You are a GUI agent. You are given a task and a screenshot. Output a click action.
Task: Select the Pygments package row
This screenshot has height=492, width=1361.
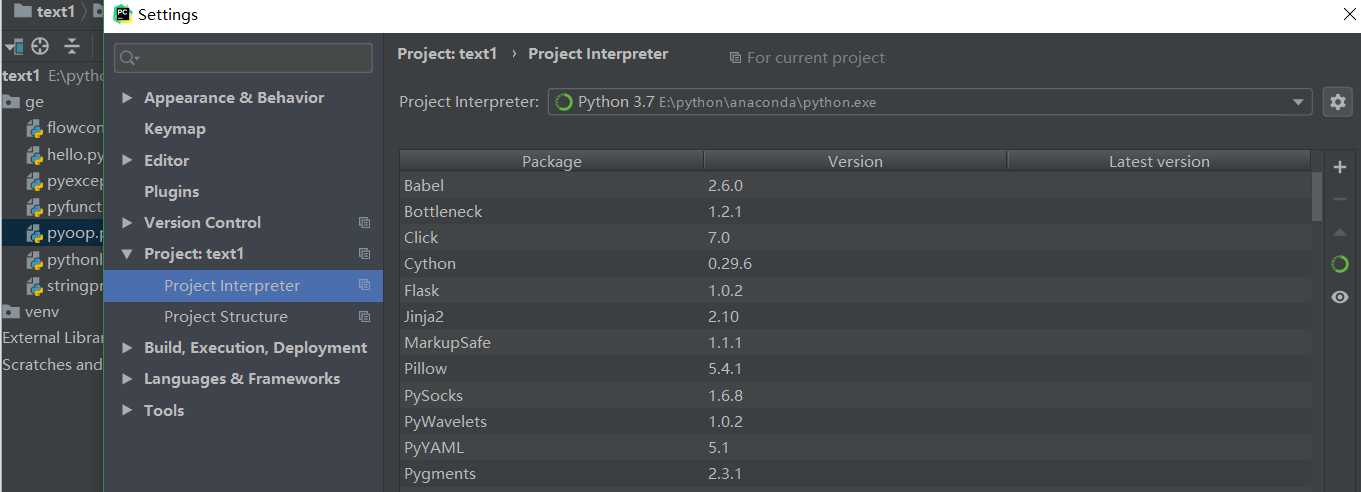click(855, 474)
